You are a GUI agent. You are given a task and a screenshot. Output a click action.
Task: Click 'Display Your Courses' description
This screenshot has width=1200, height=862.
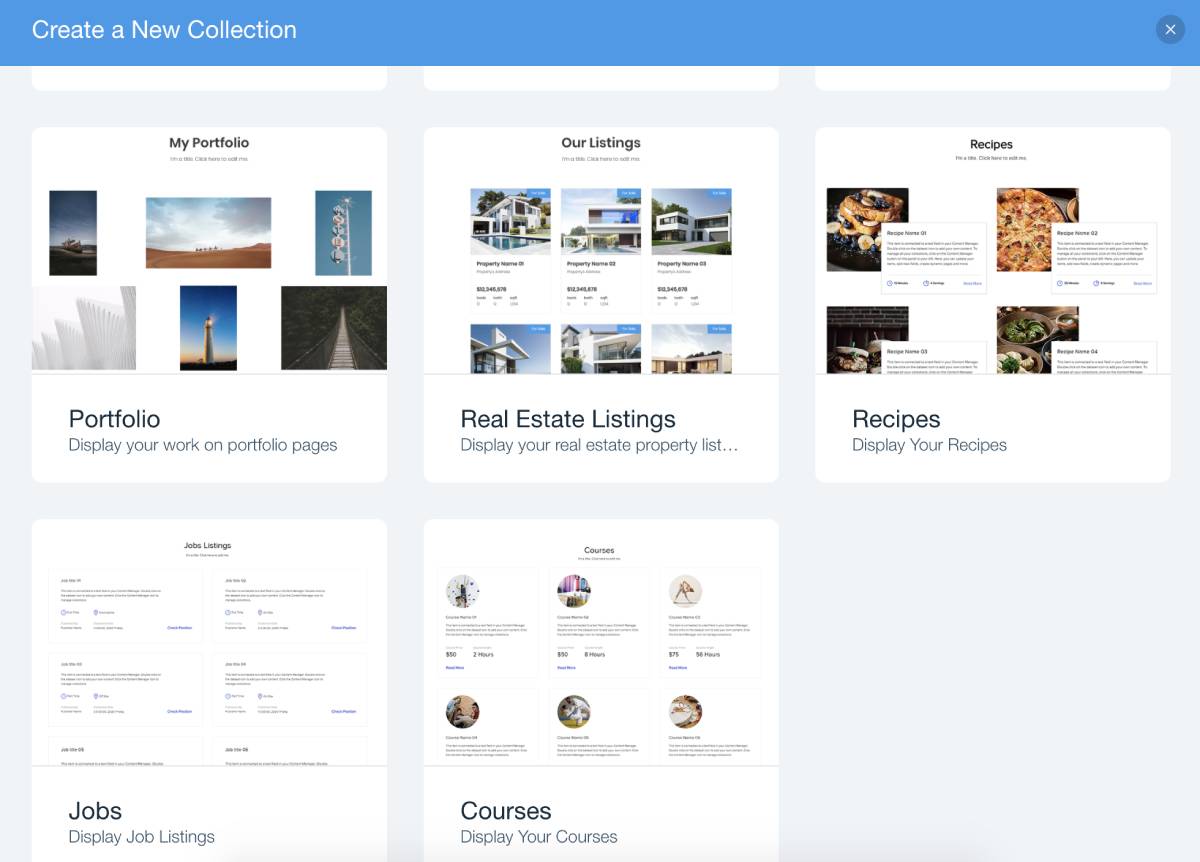pyautogui.click(x=539, y=837)
